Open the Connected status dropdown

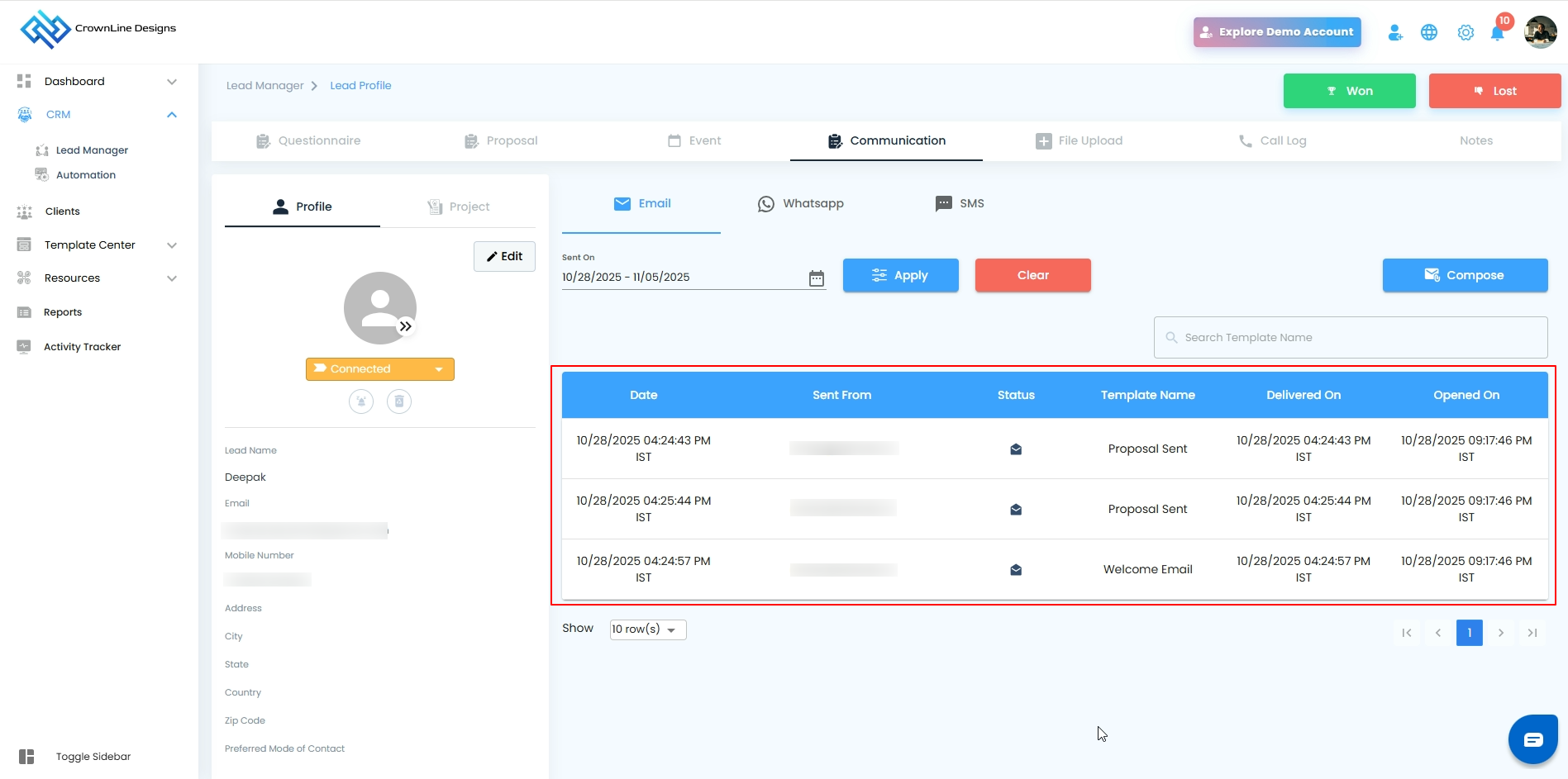380,369
